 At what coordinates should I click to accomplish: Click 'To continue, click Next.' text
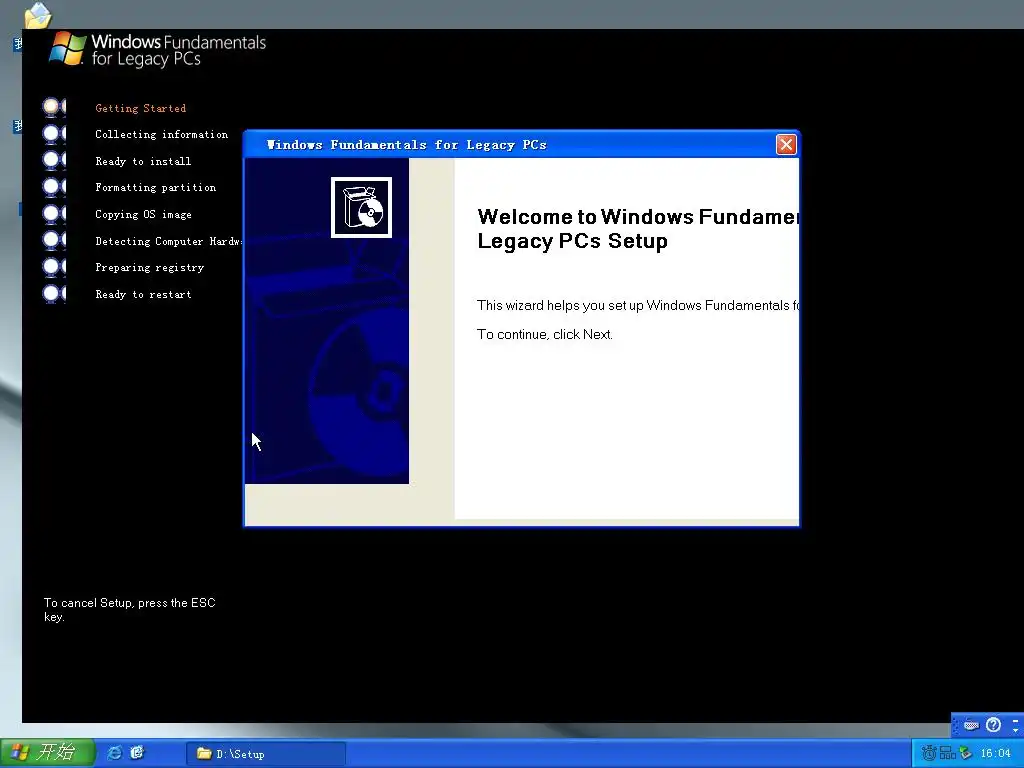click(545, 334)
